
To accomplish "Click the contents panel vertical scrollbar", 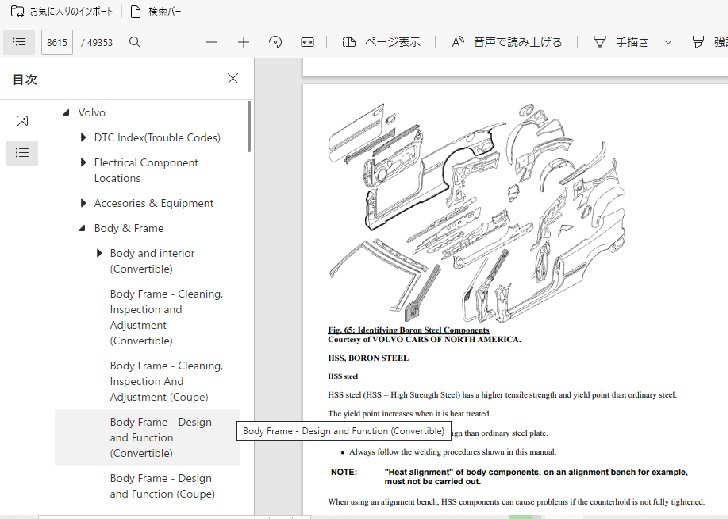I will click(249, 126).
